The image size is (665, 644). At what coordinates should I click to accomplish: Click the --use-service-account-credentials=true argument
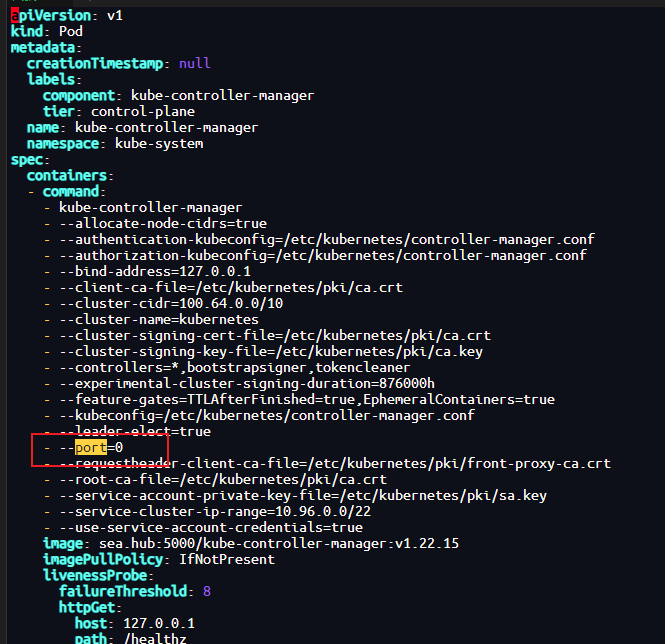pos(211,527)
